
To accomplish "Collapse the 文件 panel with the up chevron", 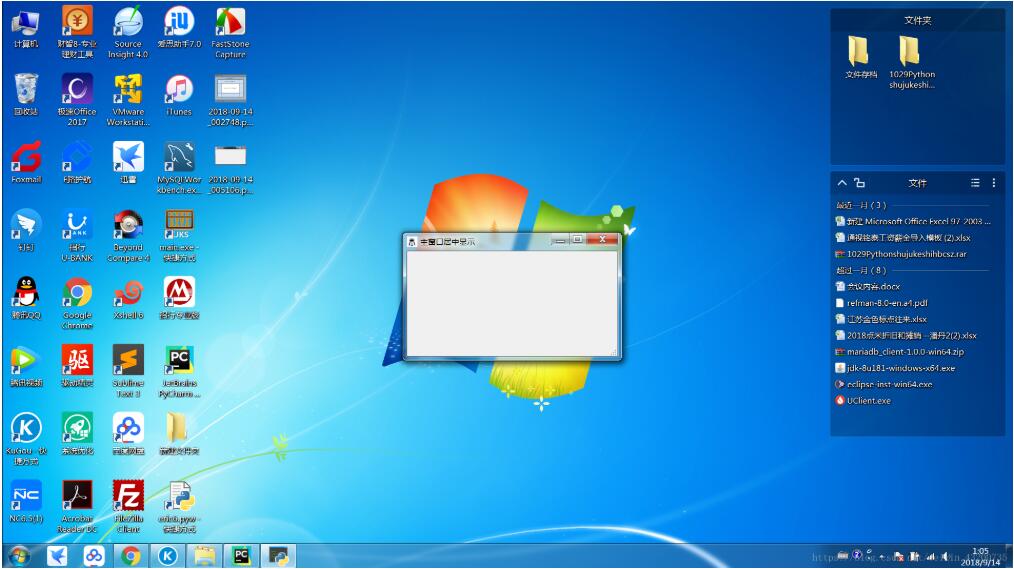I will 842,183.
